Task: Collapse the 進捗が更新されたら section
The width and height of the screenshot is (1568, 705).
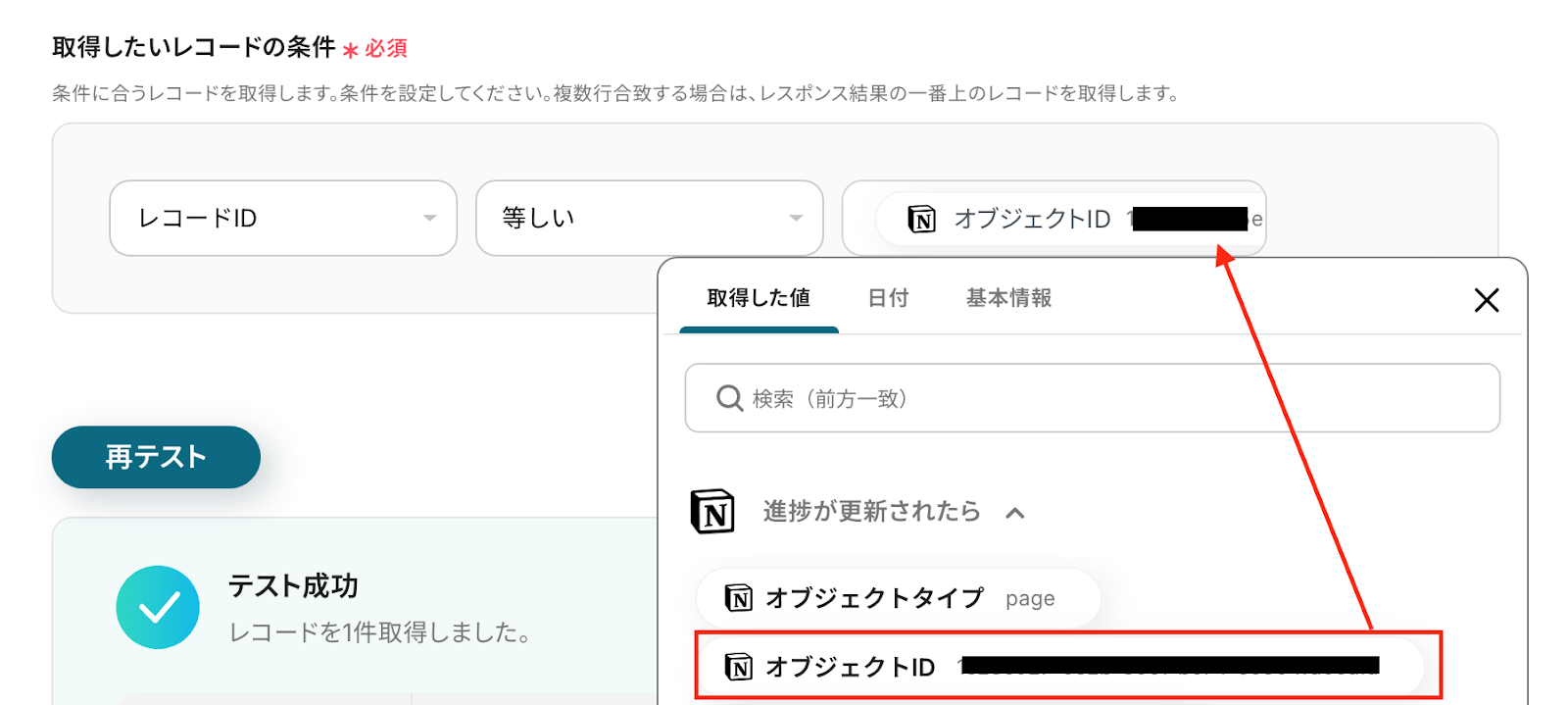Action: pyautogui.click(x=1015, y=513)
